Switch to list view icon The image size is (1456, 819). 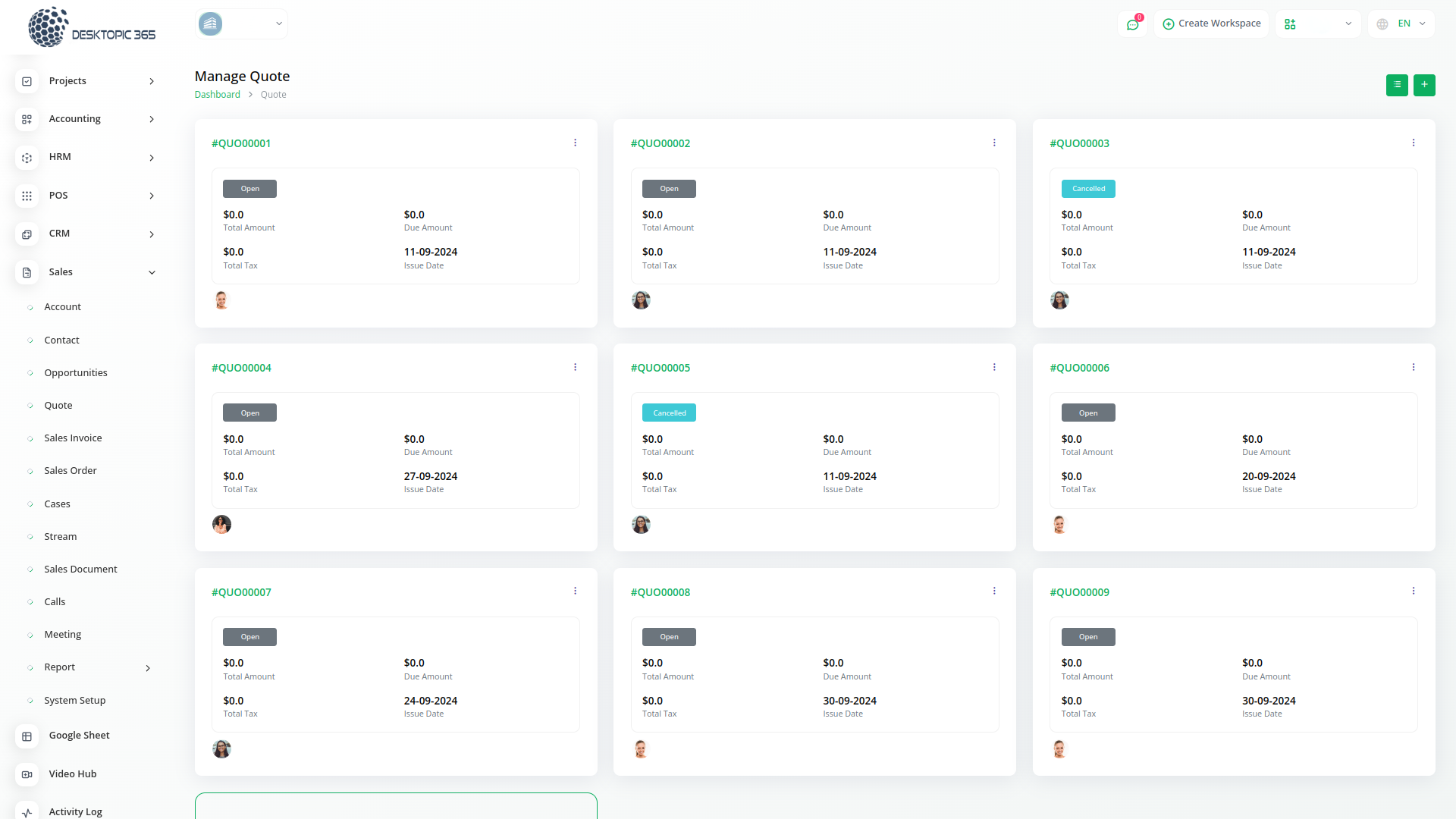click(x=1397, y=85)
